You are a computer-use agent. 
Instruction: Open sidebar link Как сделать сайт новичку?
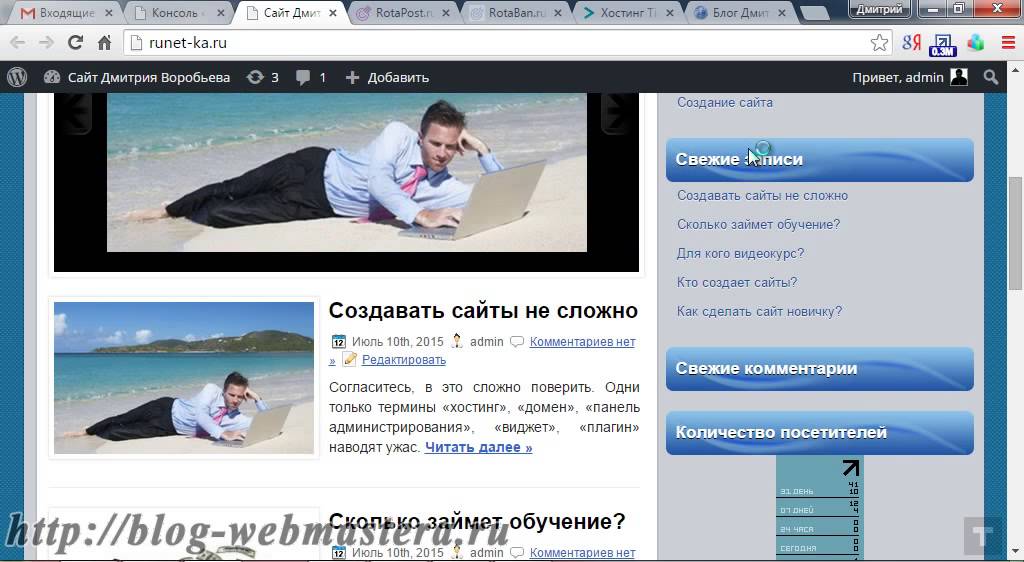[x=760, y=311]
